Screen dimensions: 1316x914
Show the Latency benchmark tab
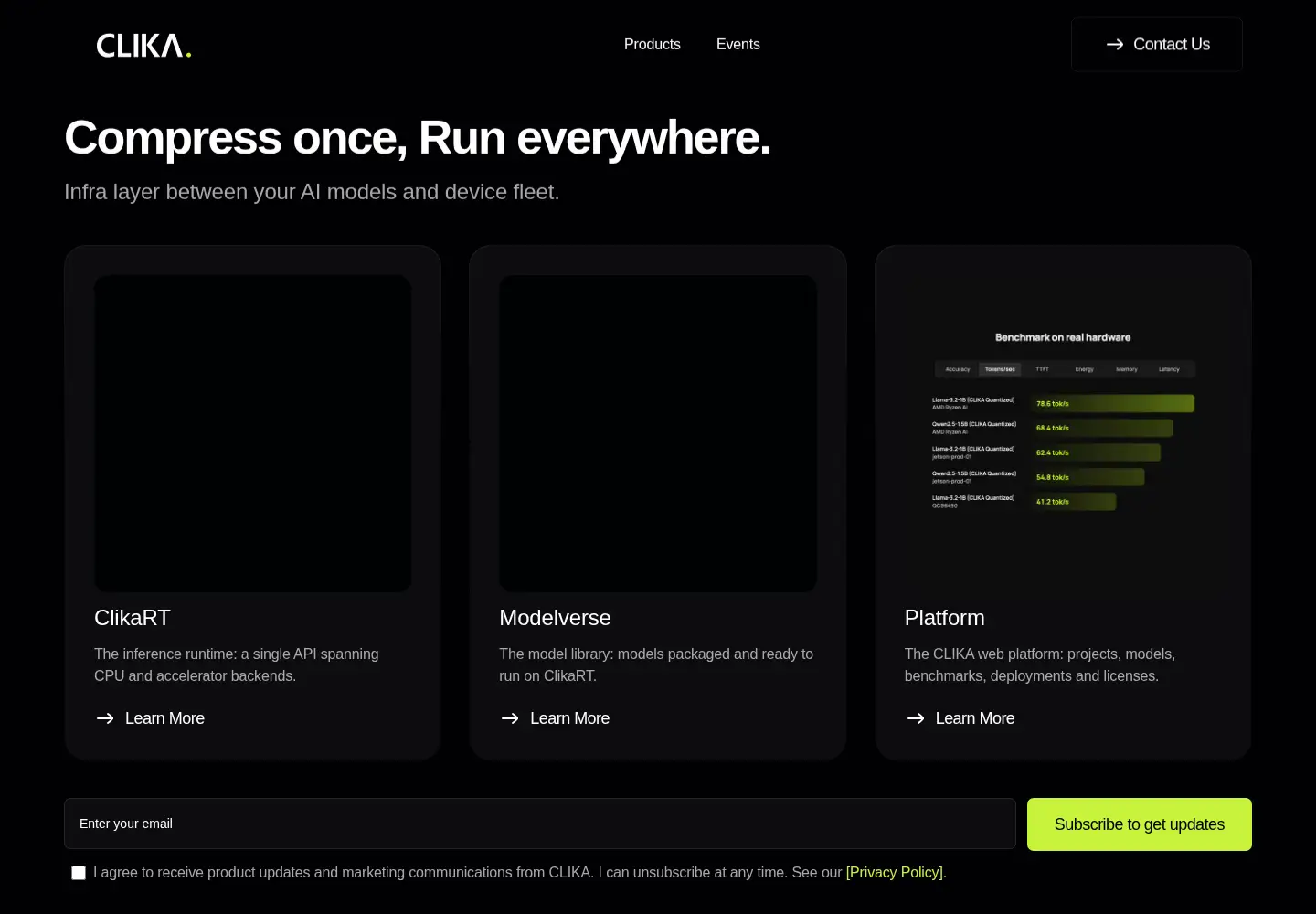pos(1169,369)
